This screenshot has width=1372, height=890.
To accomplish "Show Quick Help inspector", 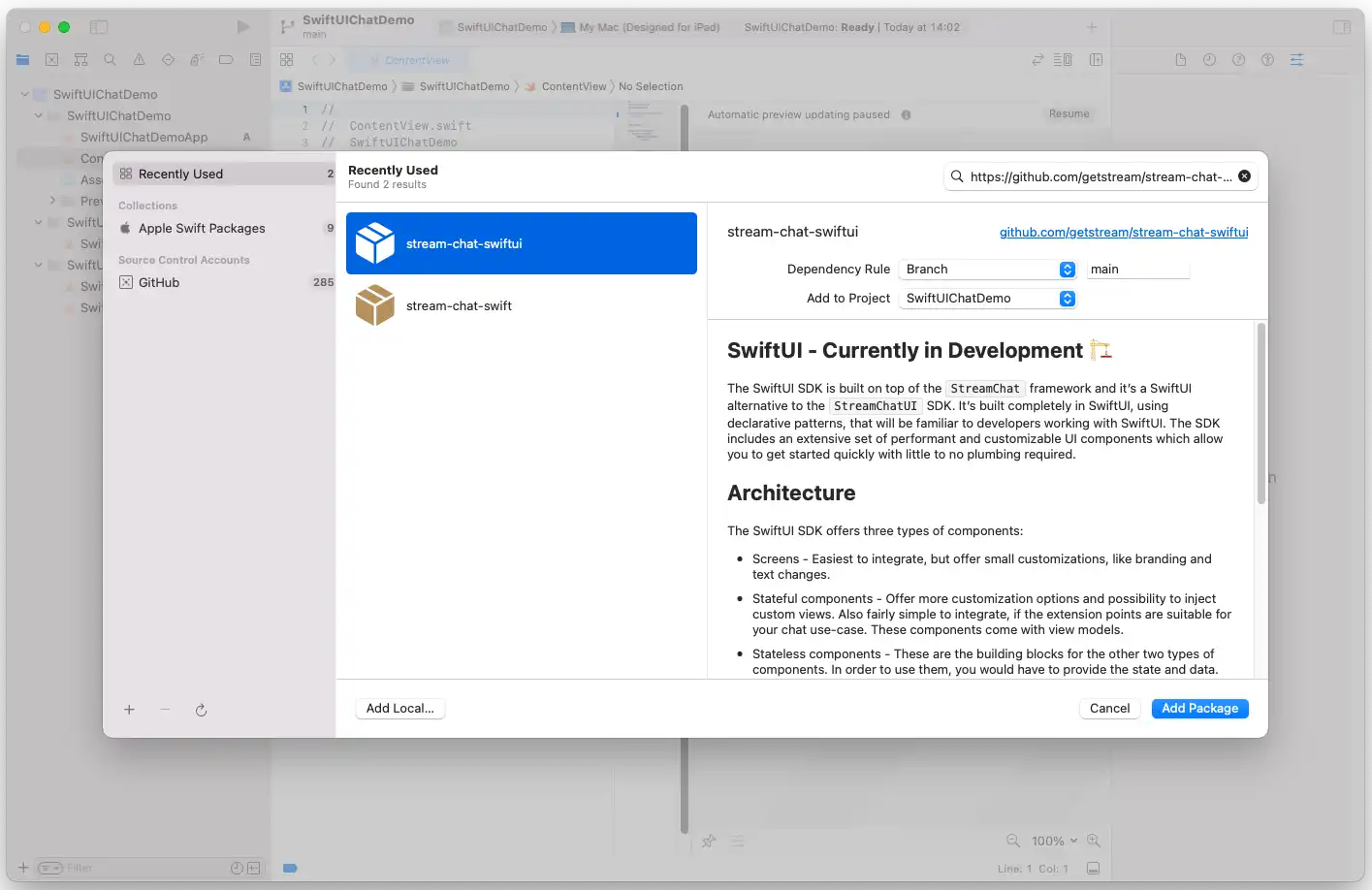I will click(x=1238, y=60).
